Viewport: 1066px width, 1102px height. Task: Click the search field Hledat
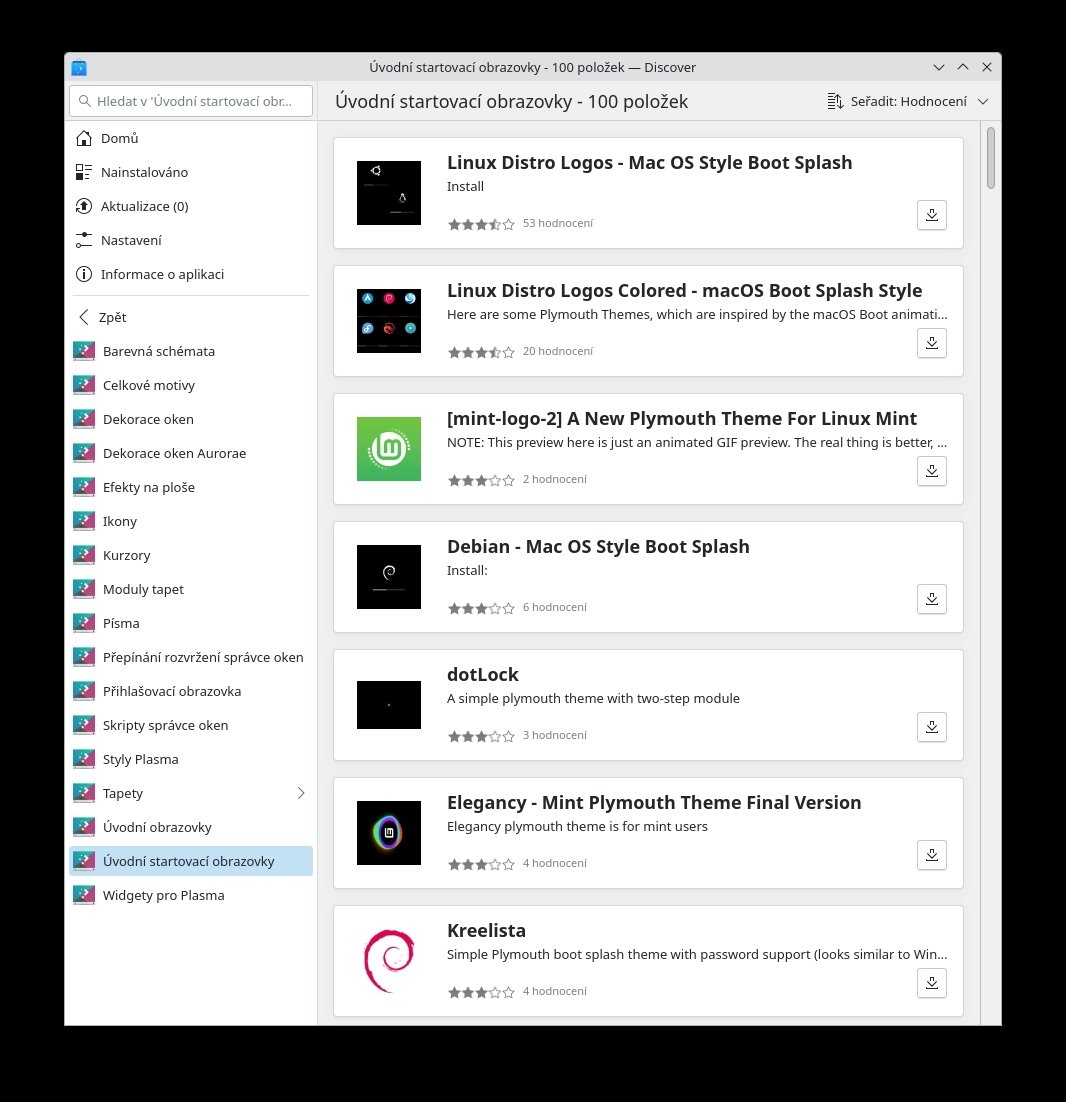[x=190, y=101]
